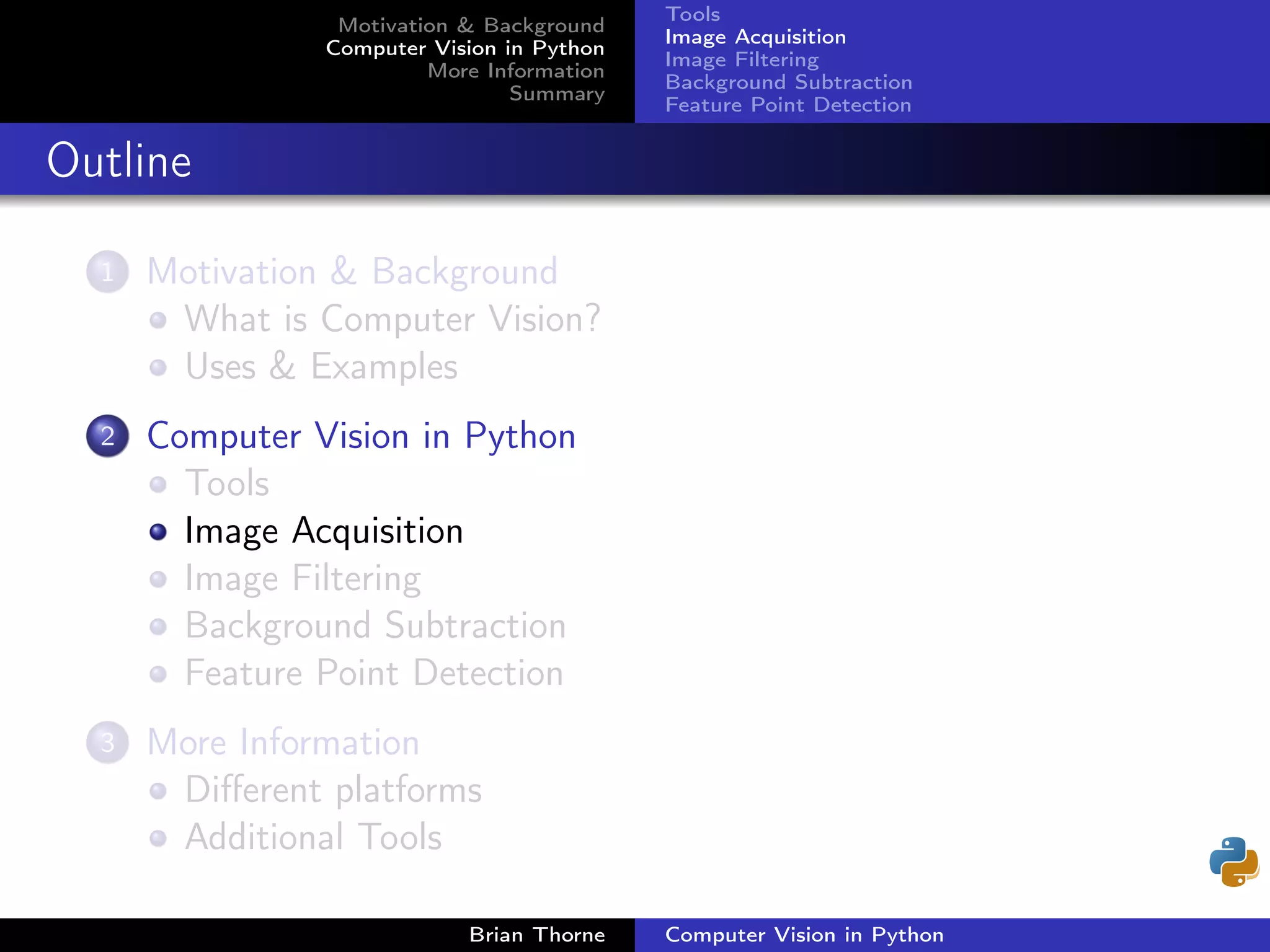The image size is (1270, 952).
Task: Open 'Motivation & Background' in header navigation
Action: [471, 25]
